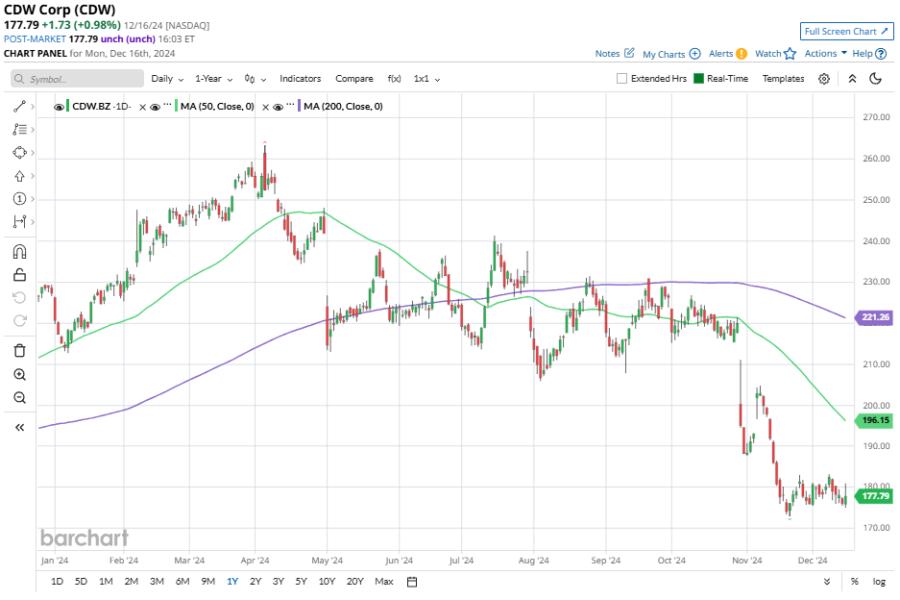This screenshot has width=900, height=600.
Task: Zoom in on the chart
Action: click(20, 374)
